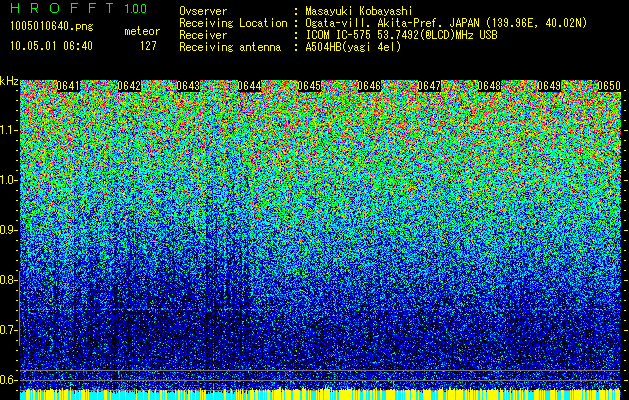Click the 0.7 kHz axis label

[9, 330]
